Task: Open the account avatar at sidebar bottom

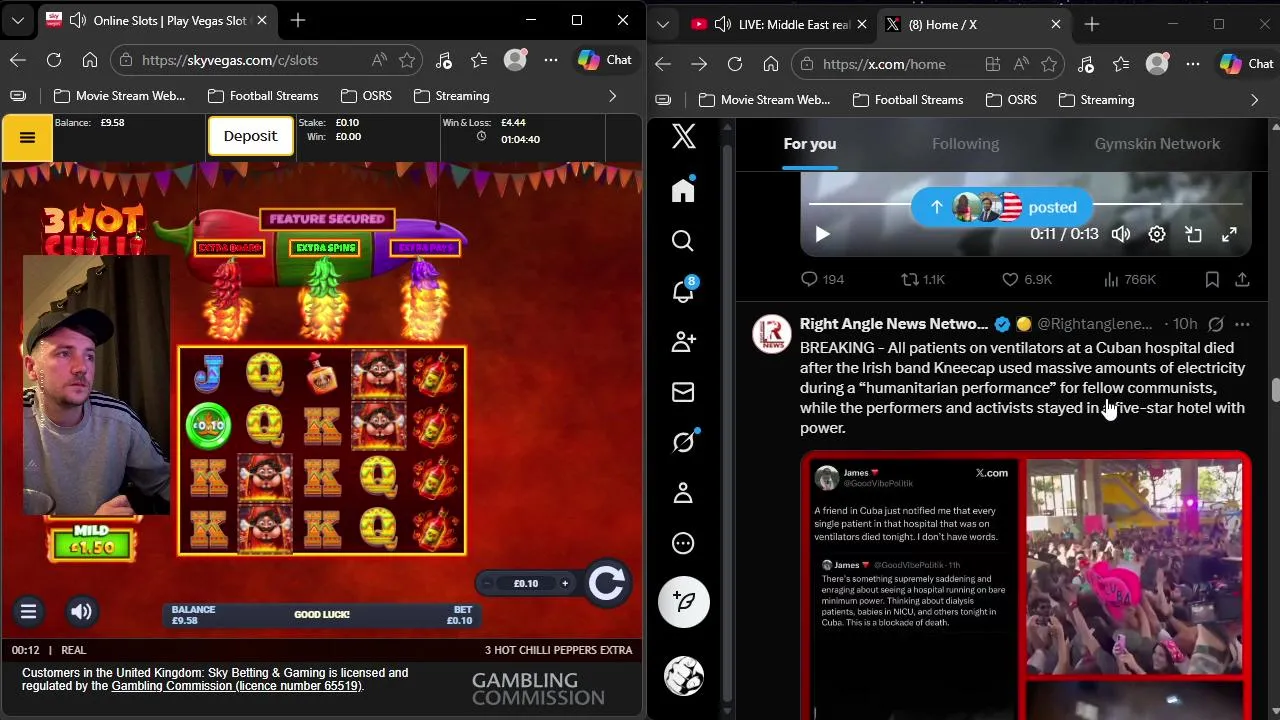Action: point(684,676)
